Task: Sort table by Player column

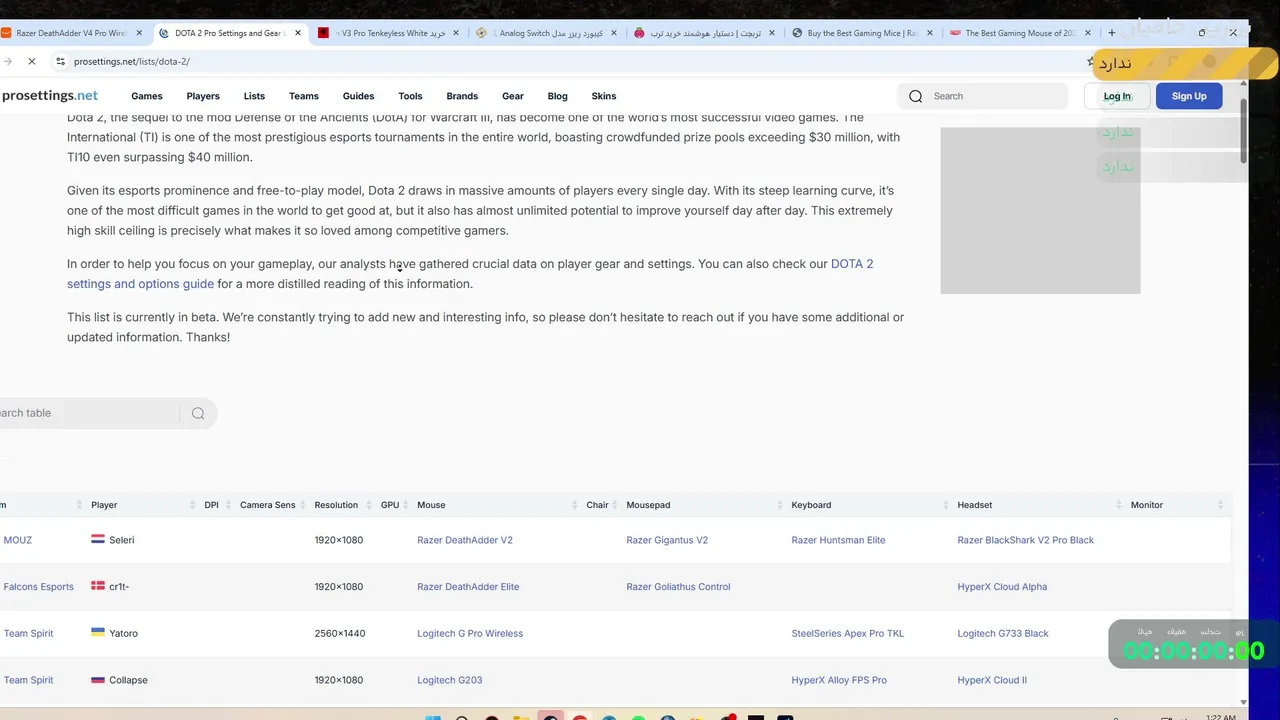Action: click(104, 505)
